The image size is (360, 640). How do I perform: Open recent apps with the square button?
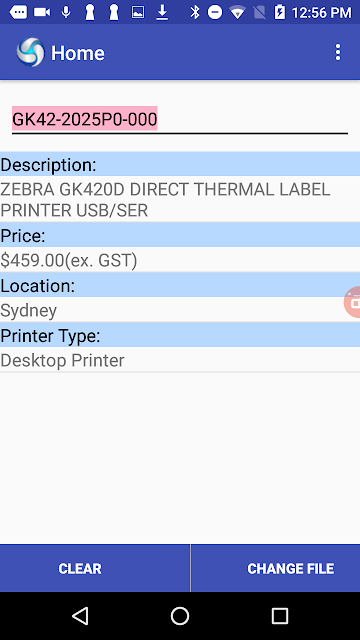click(280, 616)
